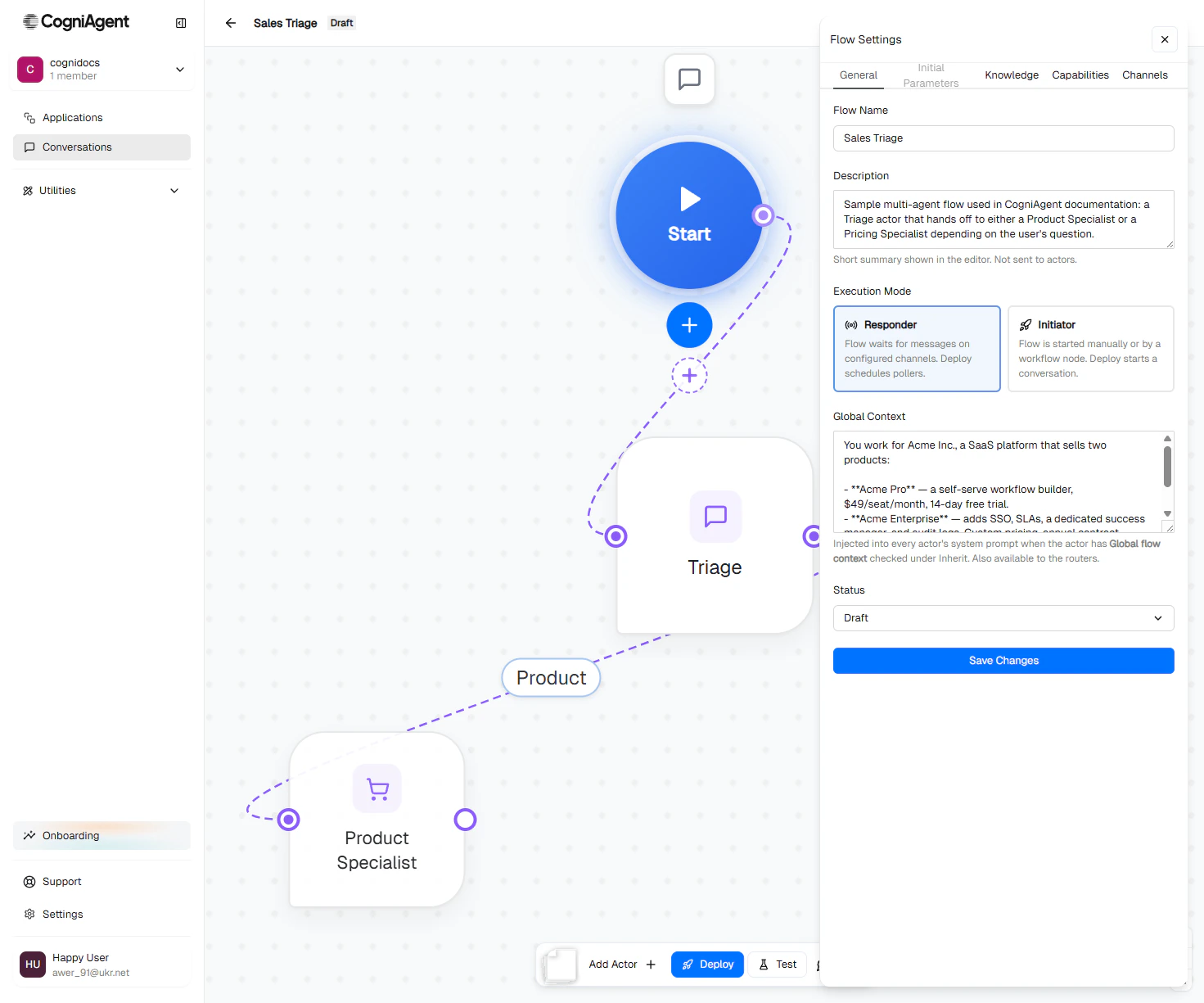The height and width of the screenshot is (1003, 1204).
Task: Select the Triage node label
Action: 715,567
